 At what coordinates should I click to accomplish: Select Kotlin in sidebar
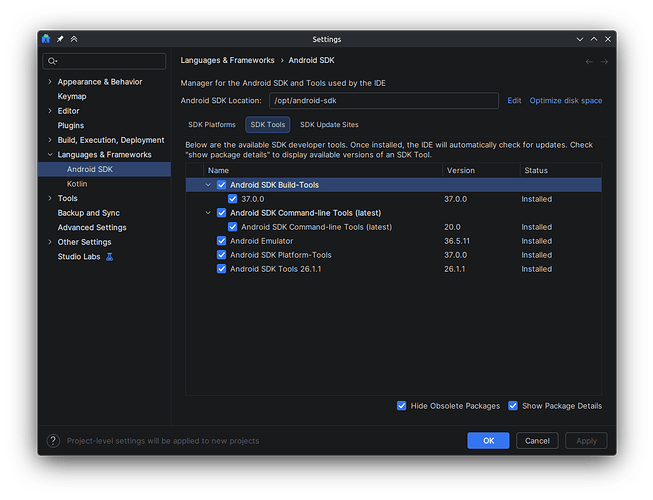(x=77, y=184)
